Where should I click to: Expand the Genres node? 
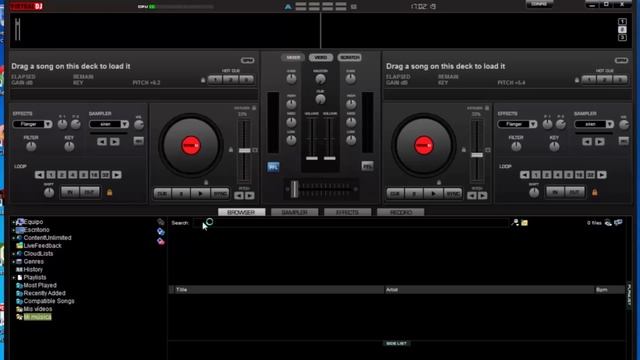pyautogui.click(x=13, y=262)
